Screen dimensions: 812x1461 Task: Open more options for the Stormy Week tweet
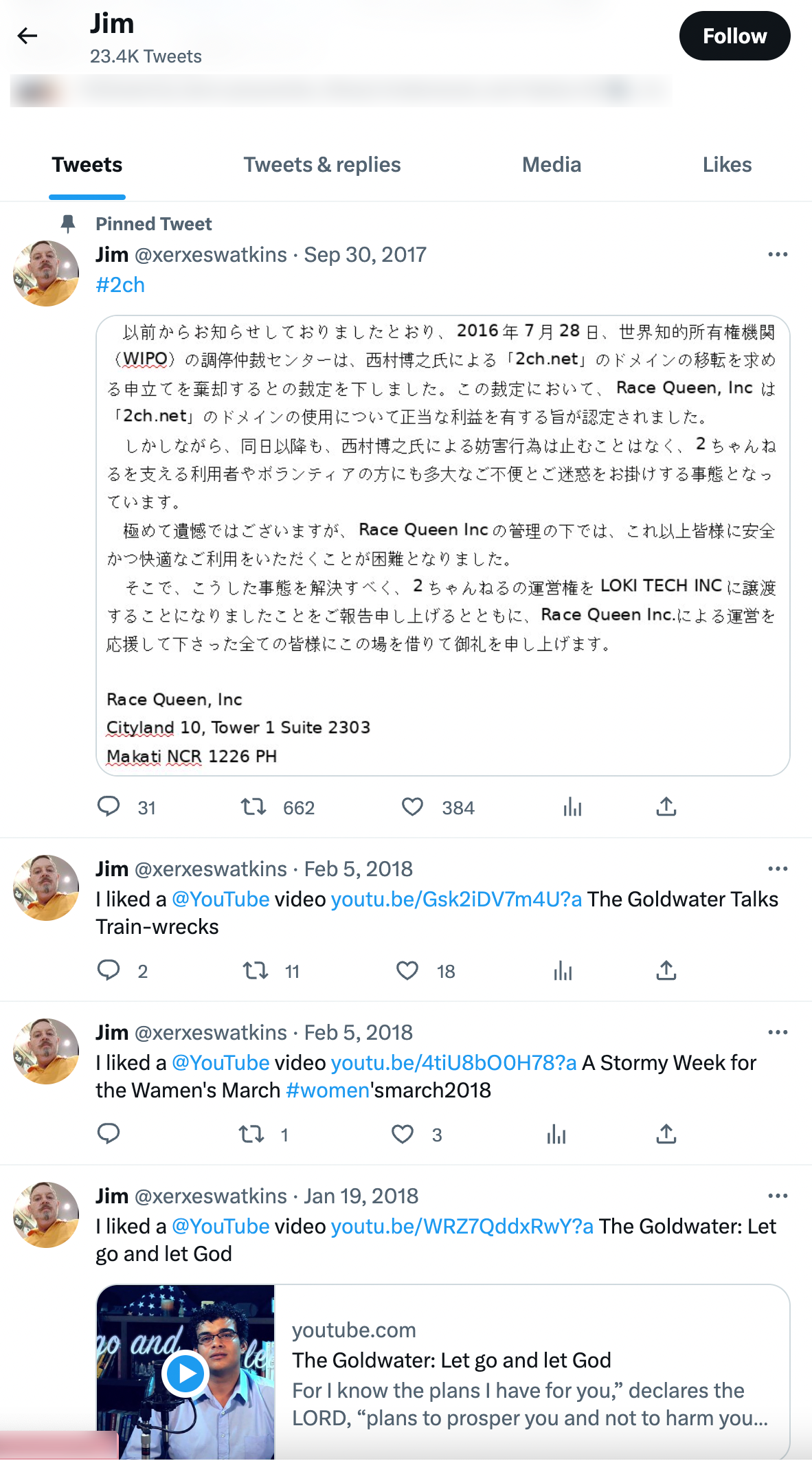click(x=777, y=1031)
